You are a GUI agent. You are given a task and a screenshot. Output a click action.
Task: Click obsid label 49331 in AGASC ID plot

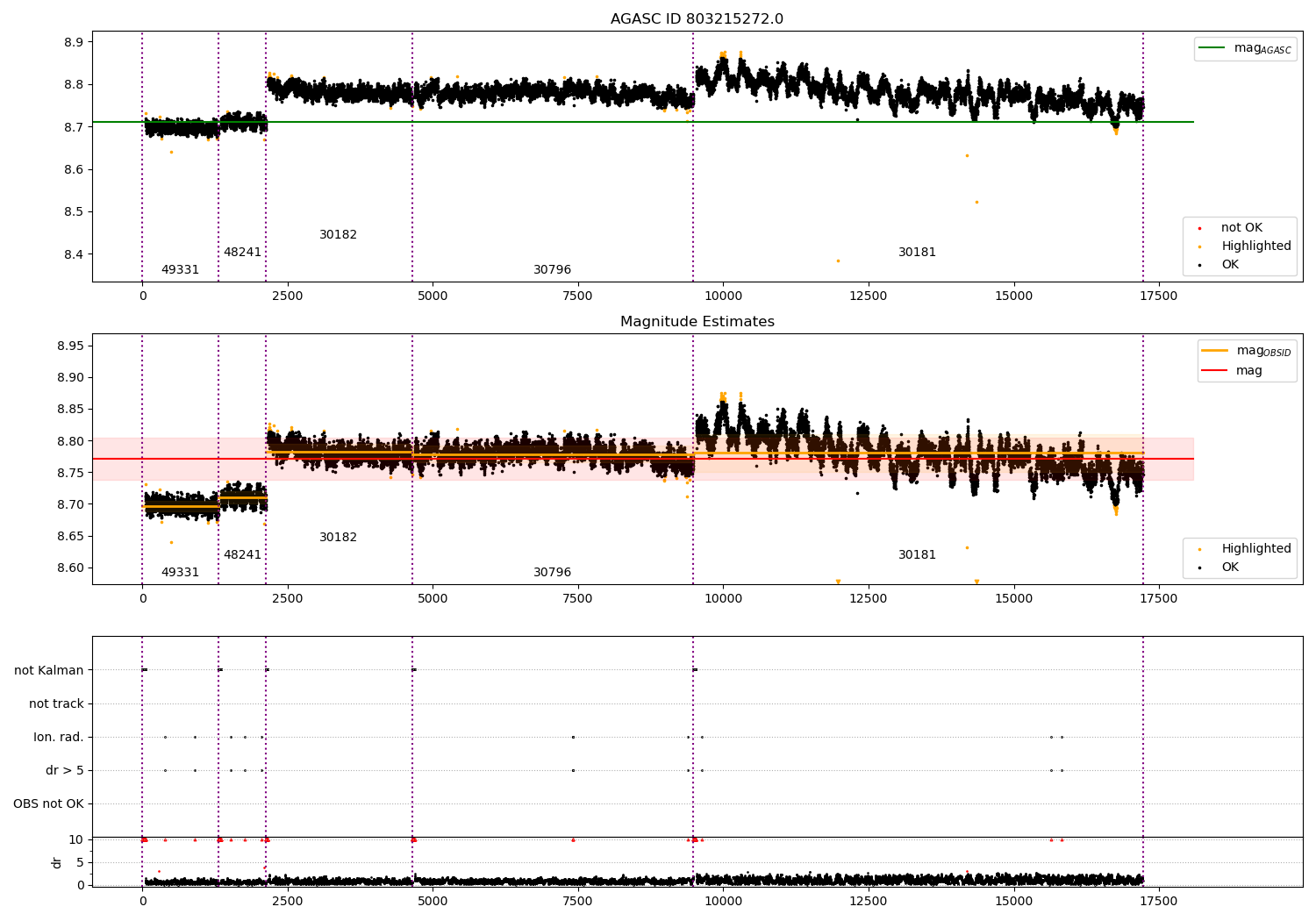(x=180, y=270)
